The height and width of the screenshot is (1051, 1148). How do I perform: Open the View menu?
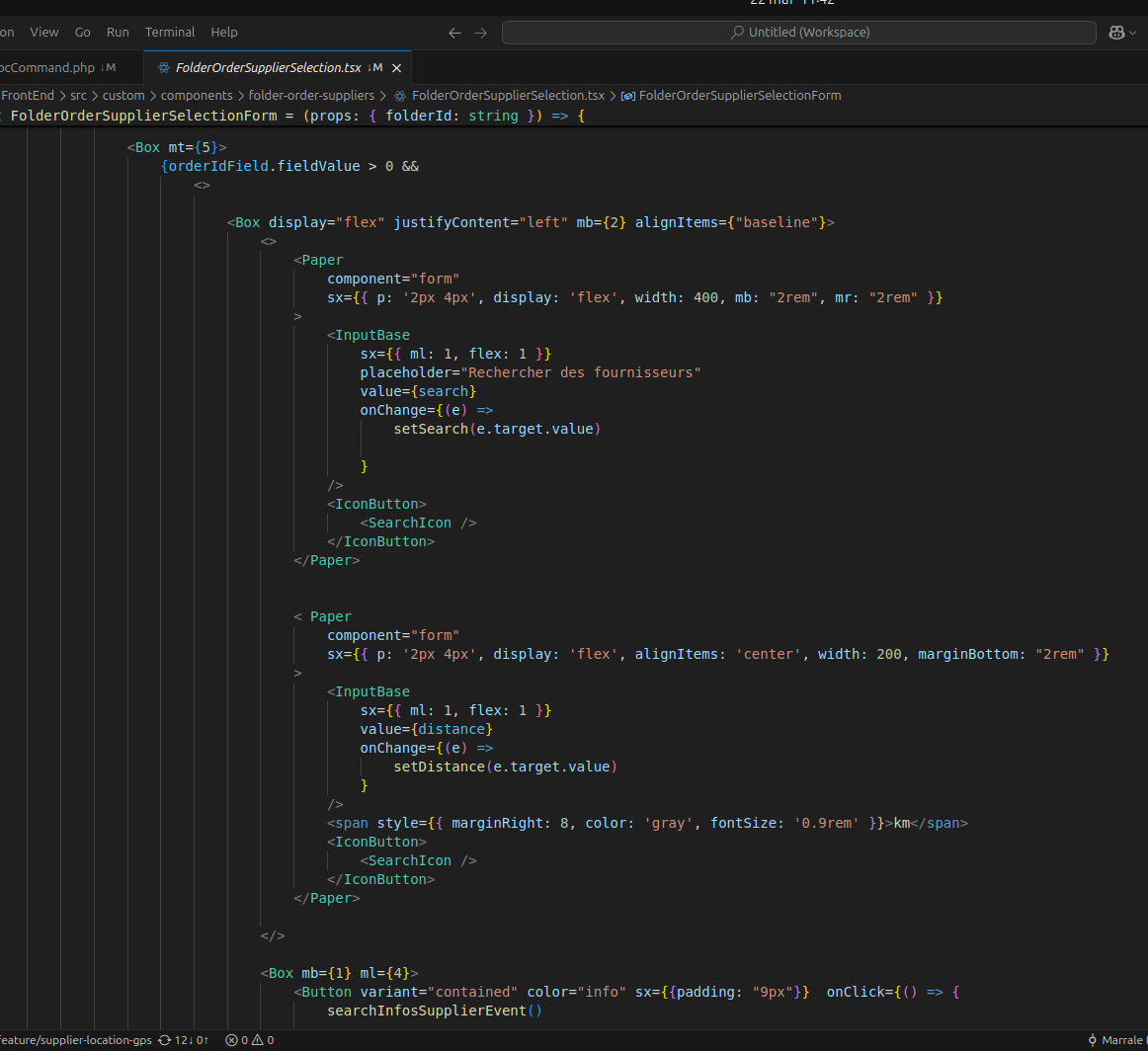[44, 33]
